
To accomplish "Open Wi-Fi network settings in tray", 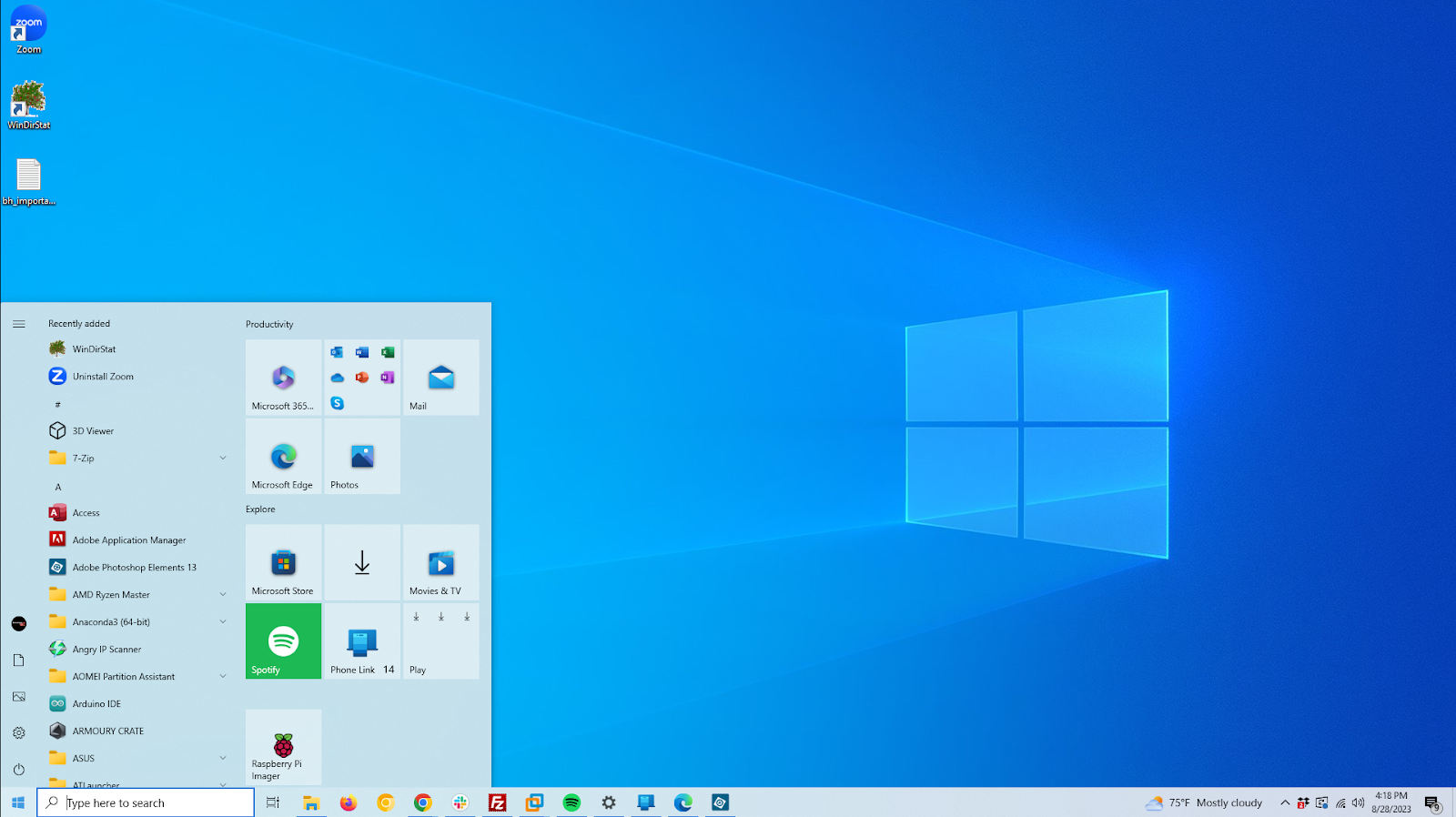I will [1340, 802].
